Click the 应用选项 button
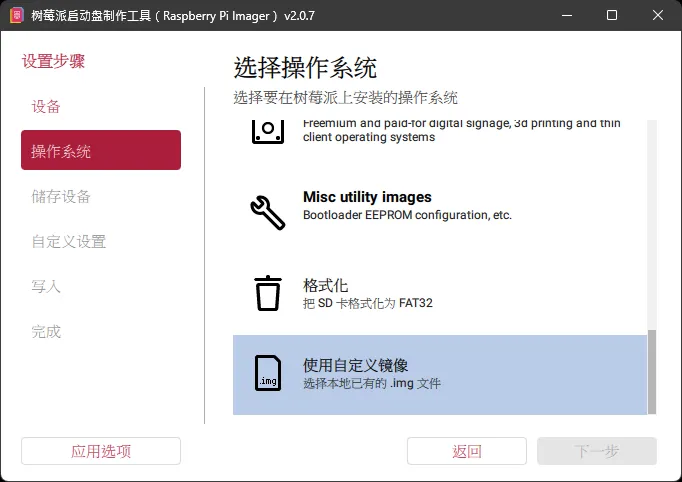Viewport: 682px width, 482px height. tap(101, 451)
